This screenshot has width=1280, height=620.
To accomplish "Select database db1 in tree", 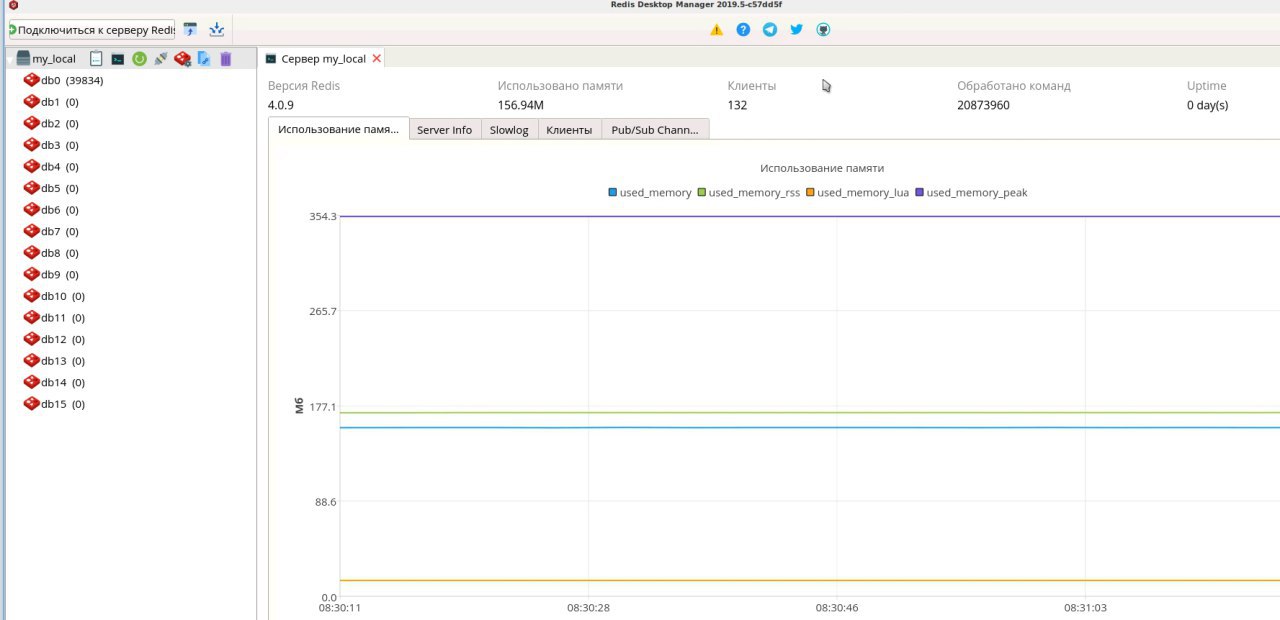I will click(x=52, y=102).
